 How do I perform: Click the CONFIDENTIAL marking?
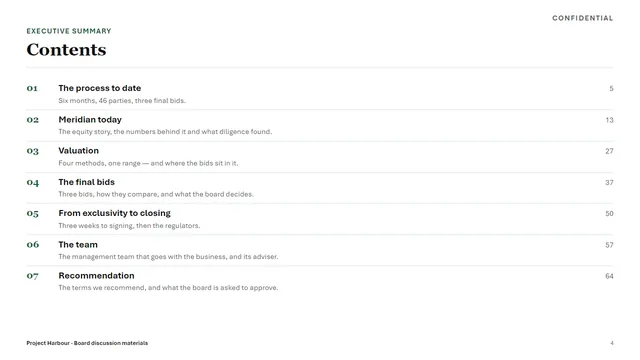click(582, 18)
